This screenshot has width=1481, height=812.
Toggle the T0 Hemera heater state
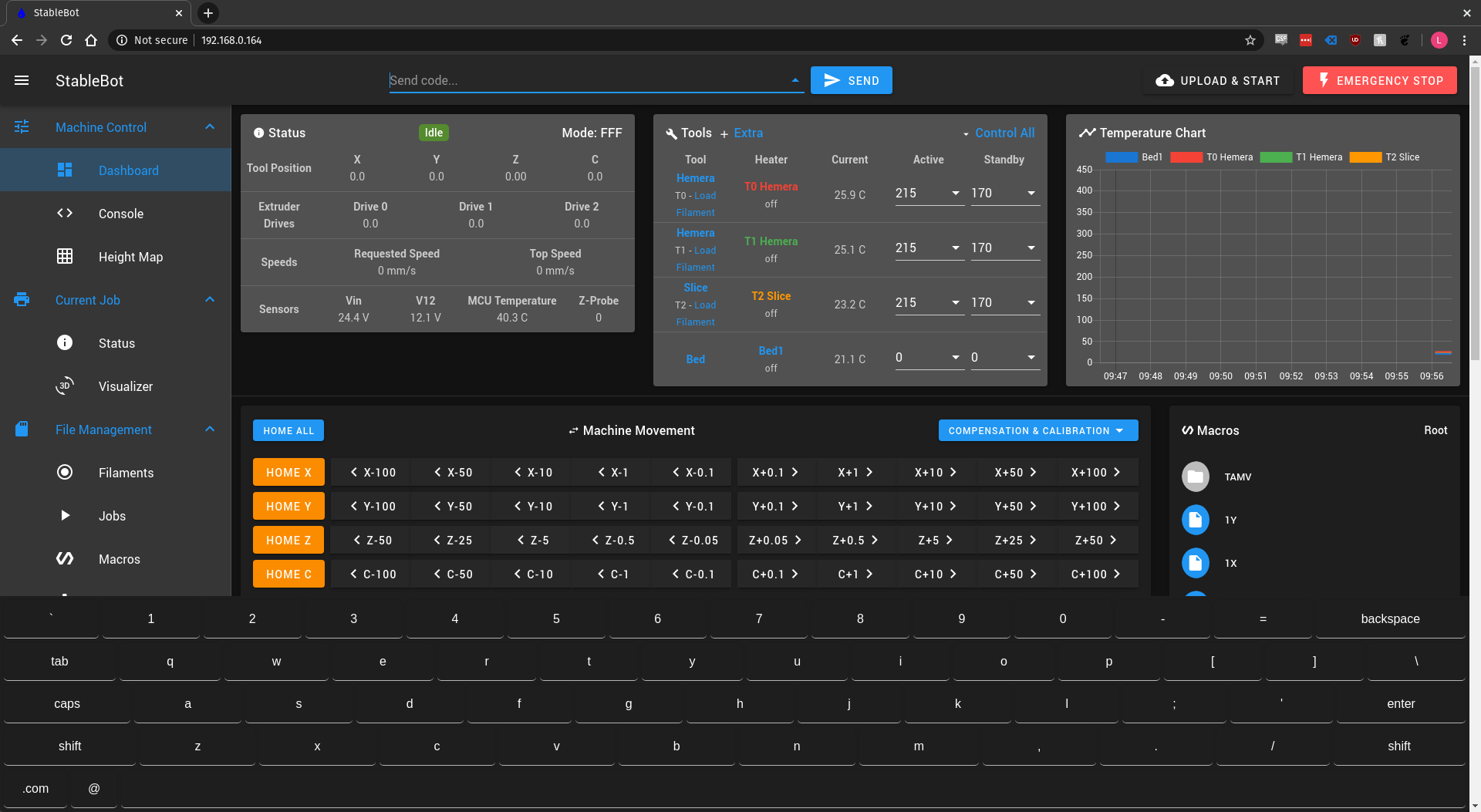[771, 187]
